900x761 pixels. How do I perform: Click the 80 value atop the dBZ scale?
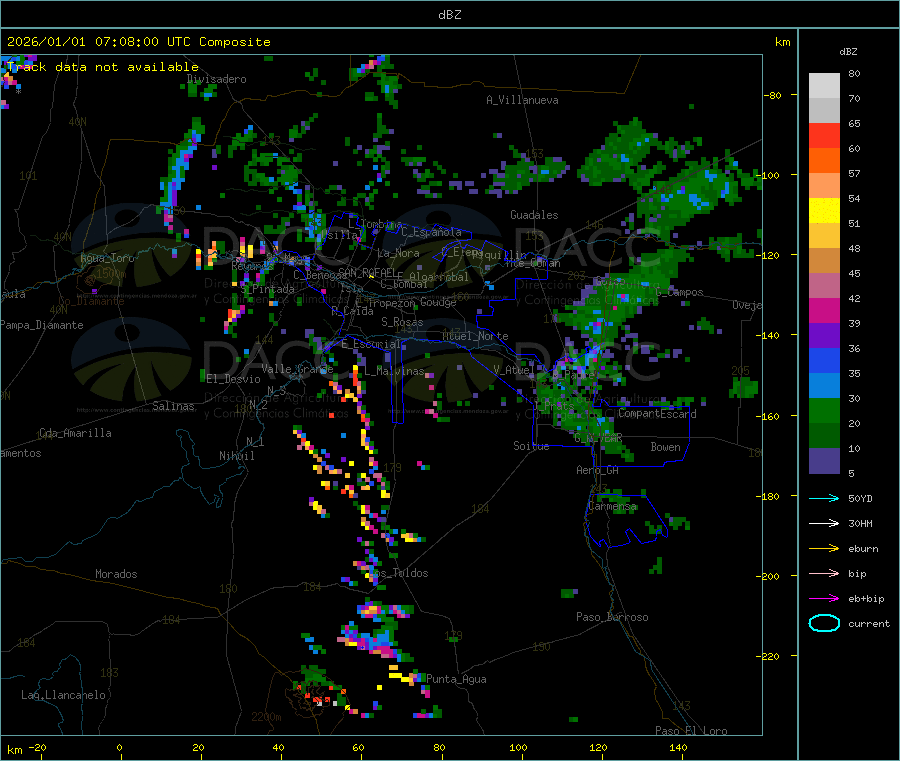click(x=854, y=73)
